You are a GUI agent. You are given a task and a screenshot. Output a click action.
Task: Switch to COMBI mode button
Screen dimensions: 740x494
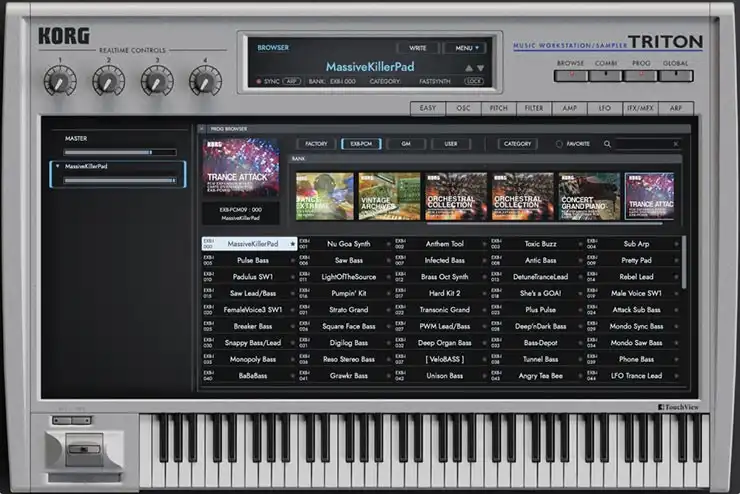[x=606, y=75]
